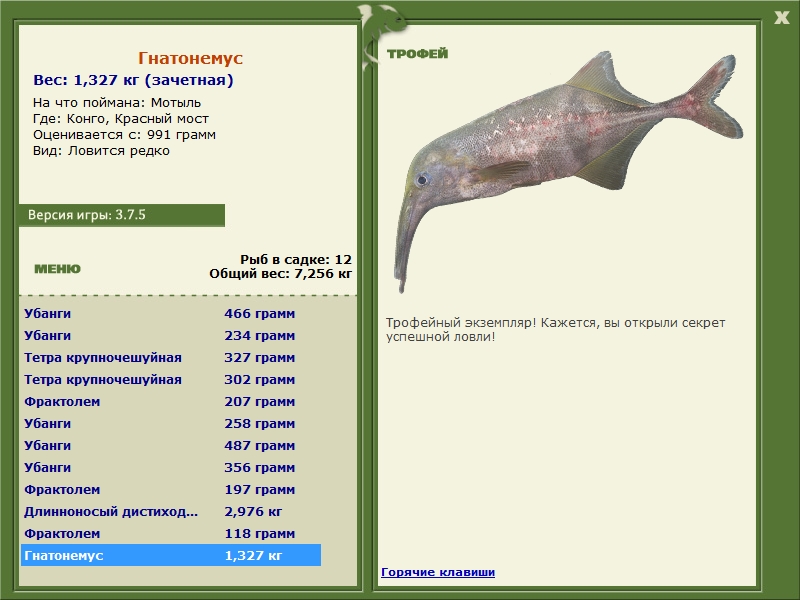Open the Горячие клавиши link

click(438, 572)
